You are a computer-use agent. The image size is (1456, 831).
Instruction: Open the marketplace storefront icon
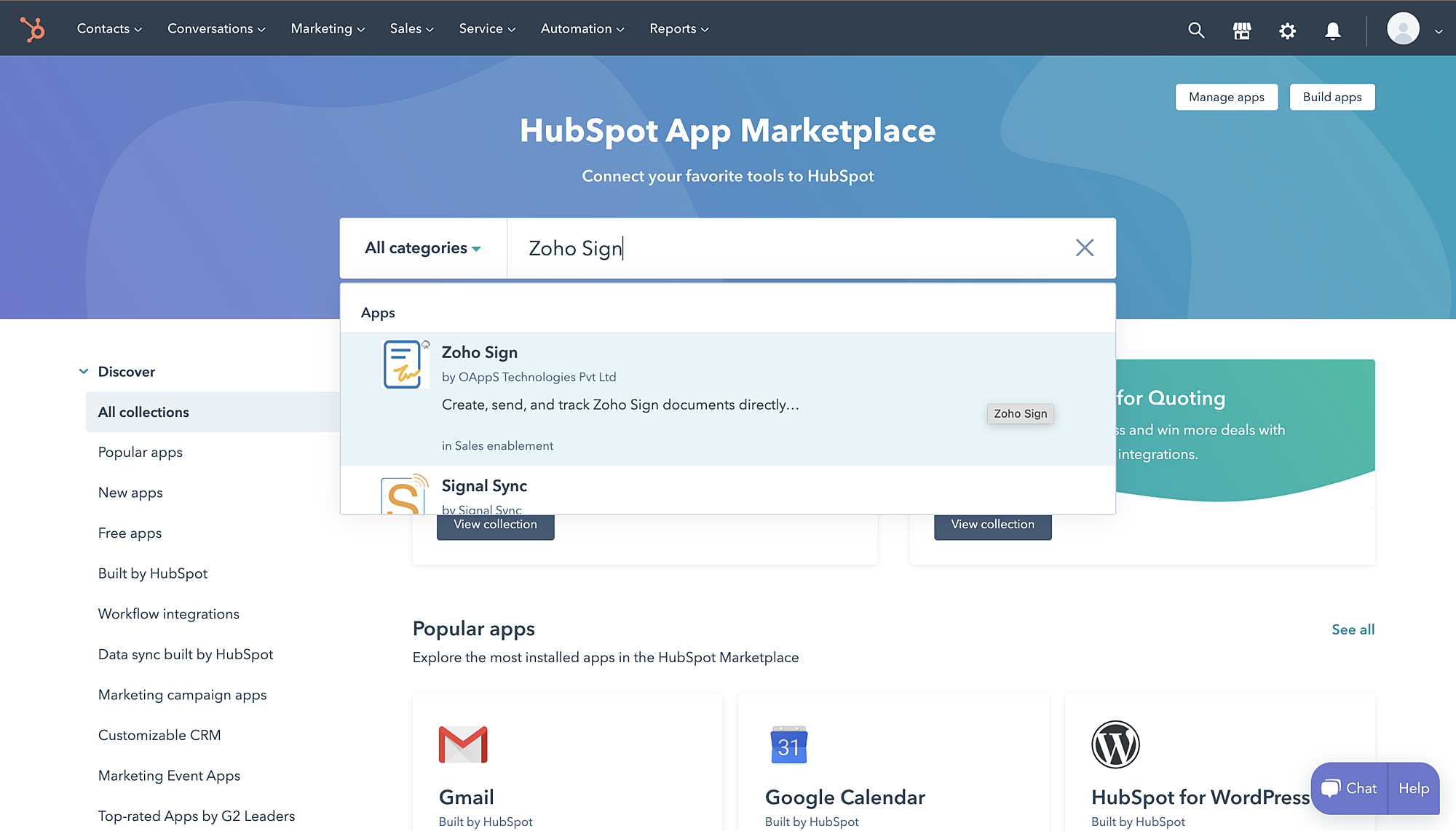pyautogui.click(x=1242, y=30)
